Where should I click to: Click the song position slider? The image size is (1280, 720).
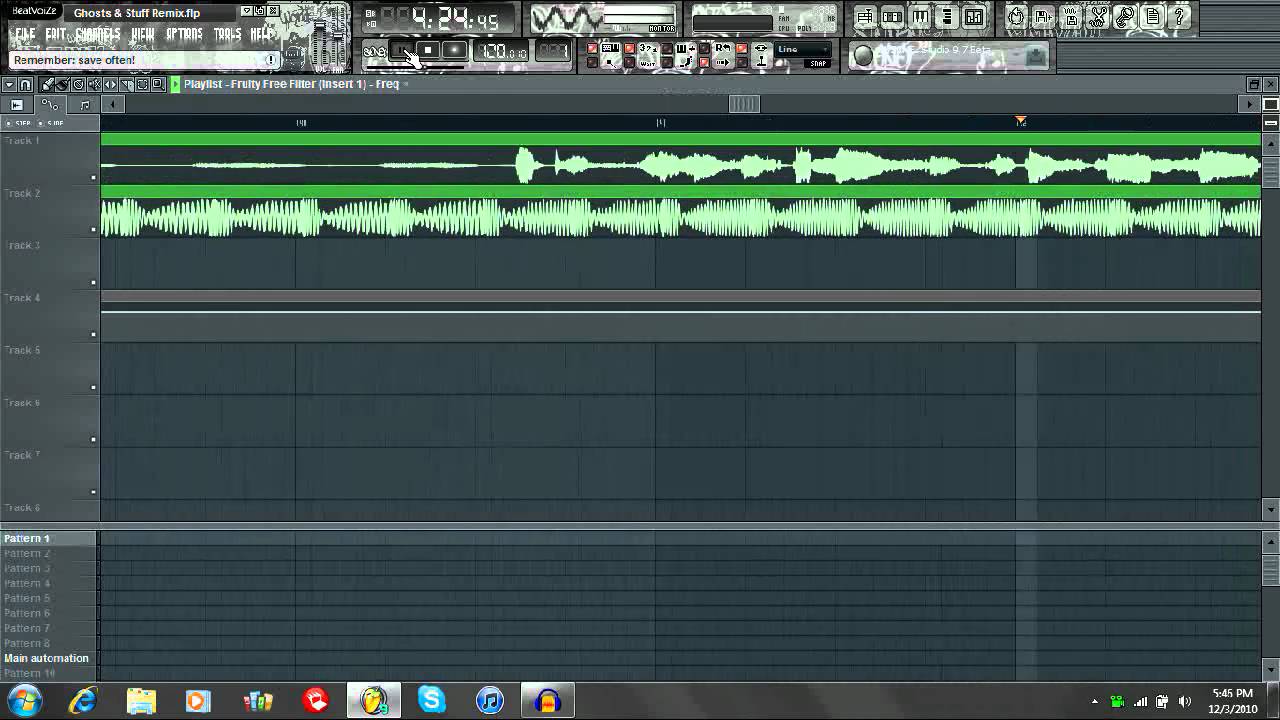(x=415, y=67)
